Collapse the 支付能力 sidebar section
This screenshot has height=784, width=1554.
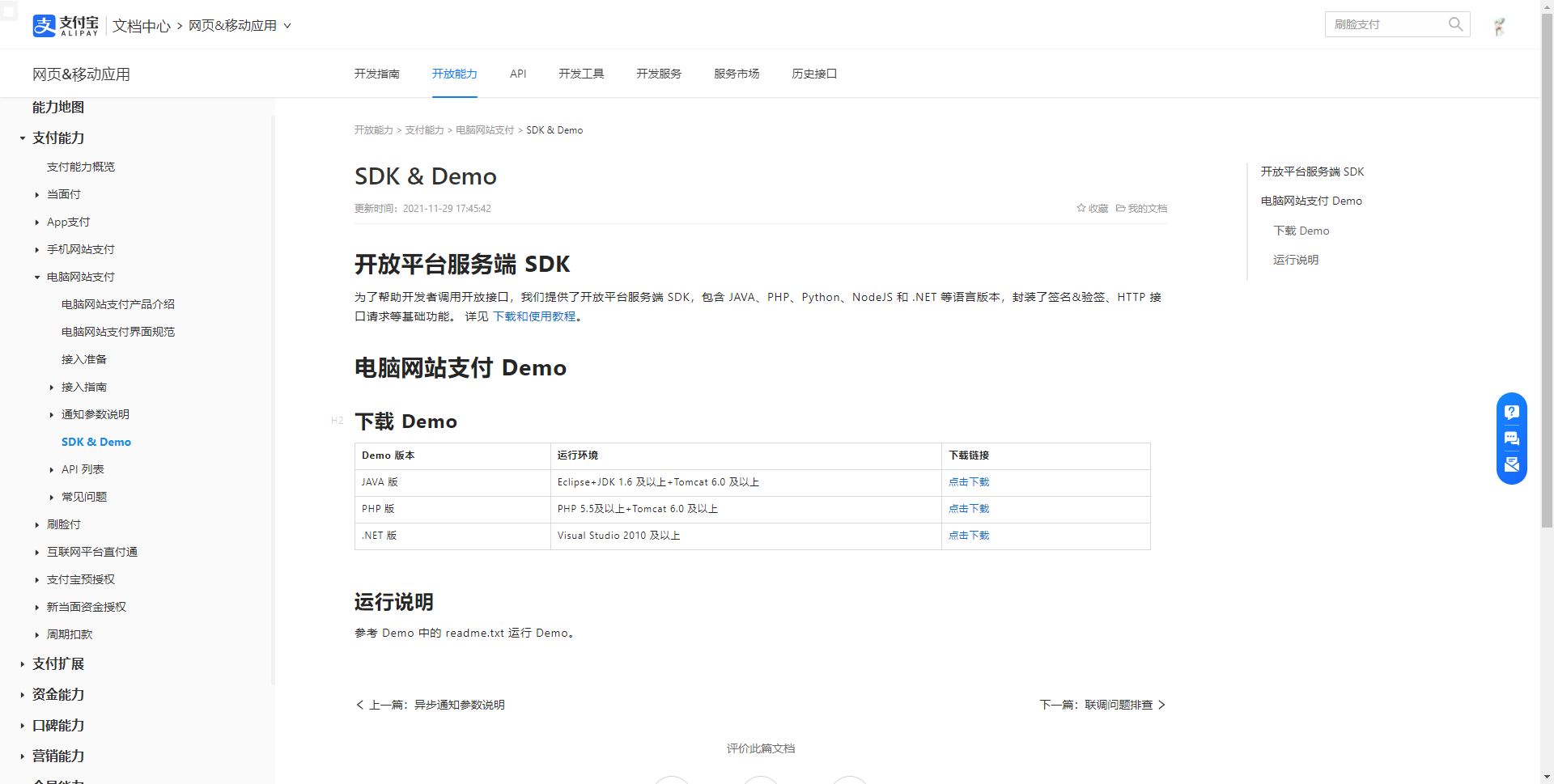point(23,138)
